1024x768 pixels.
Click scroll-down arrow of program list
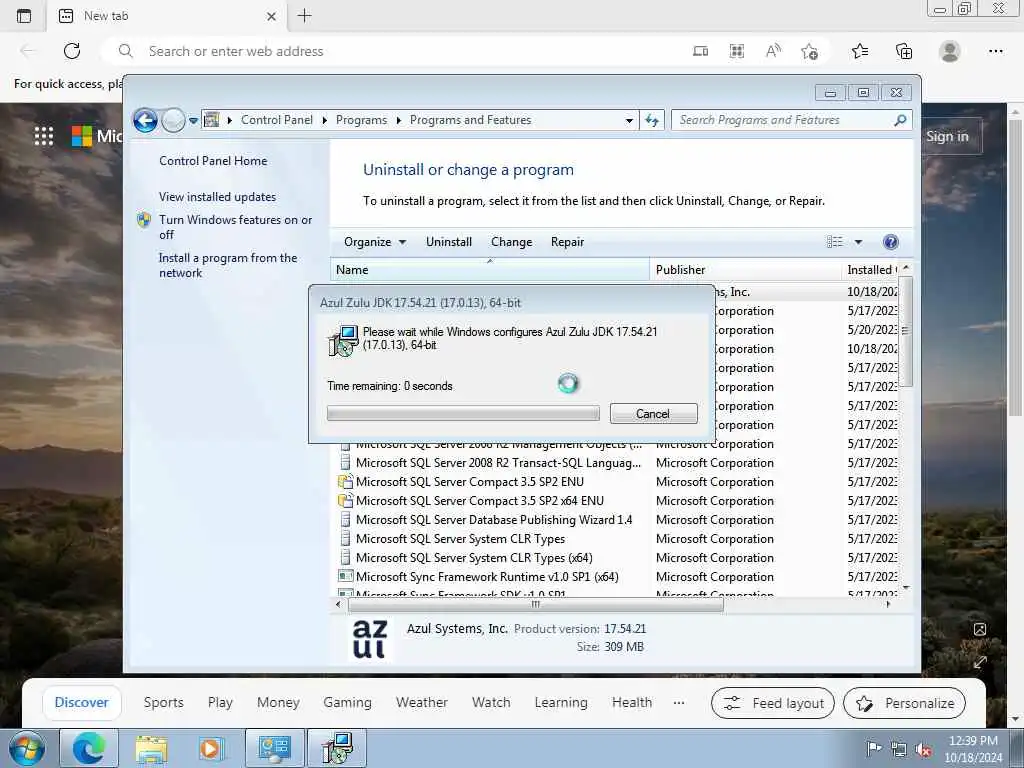pos(905,588)
